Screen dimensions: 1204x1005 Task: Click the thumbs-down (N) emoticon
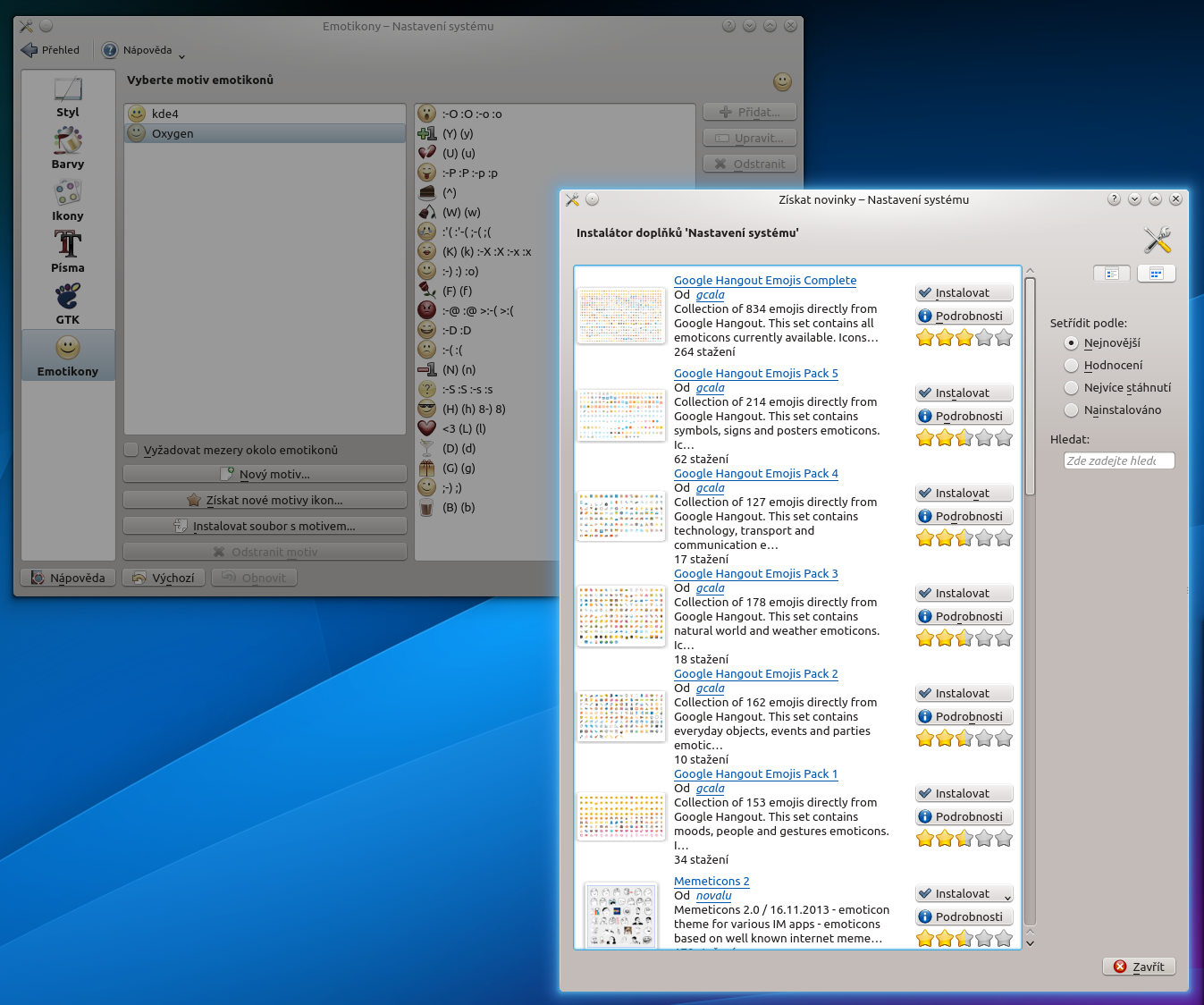coord(427,369)
